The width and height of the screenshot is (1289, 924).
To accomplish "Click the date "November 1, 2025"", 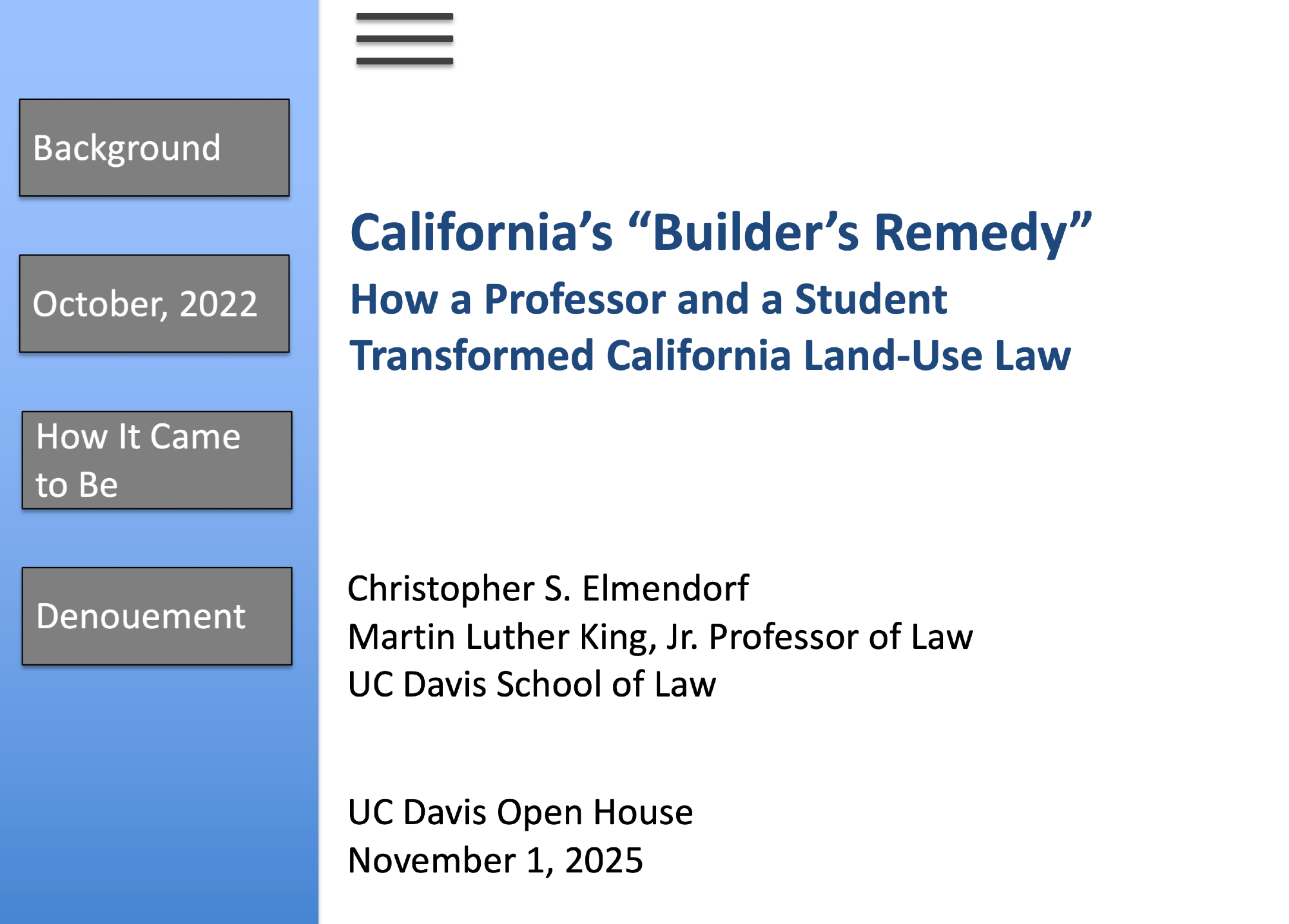I will click(x=495, y=860).
